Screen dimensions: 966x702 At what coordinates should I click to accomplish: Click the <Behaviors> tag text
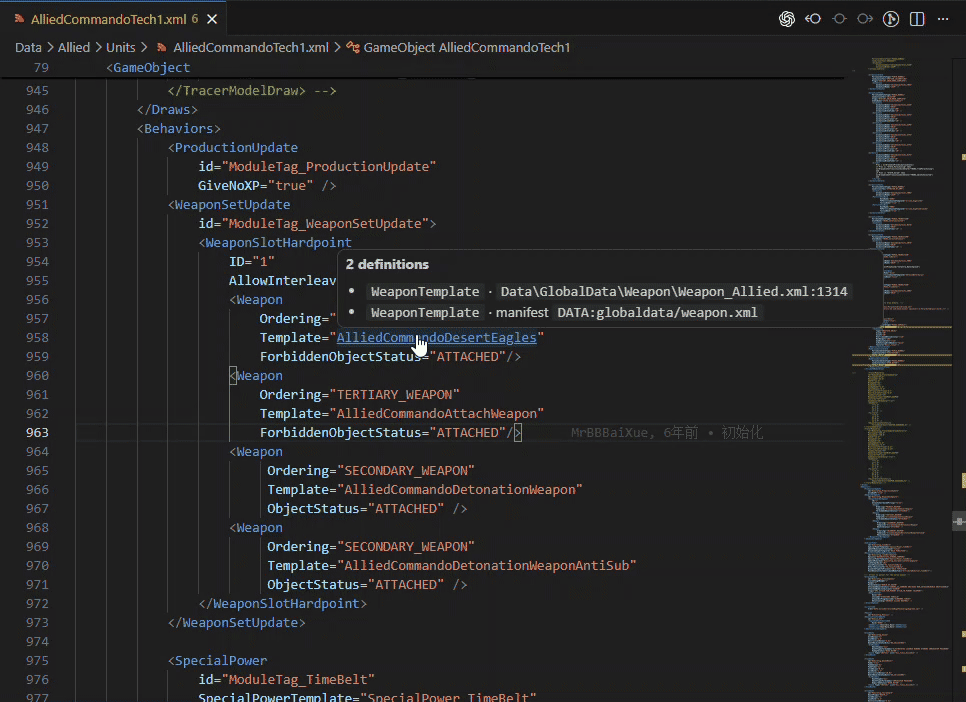pyautogui.click(x=179, y=128)
